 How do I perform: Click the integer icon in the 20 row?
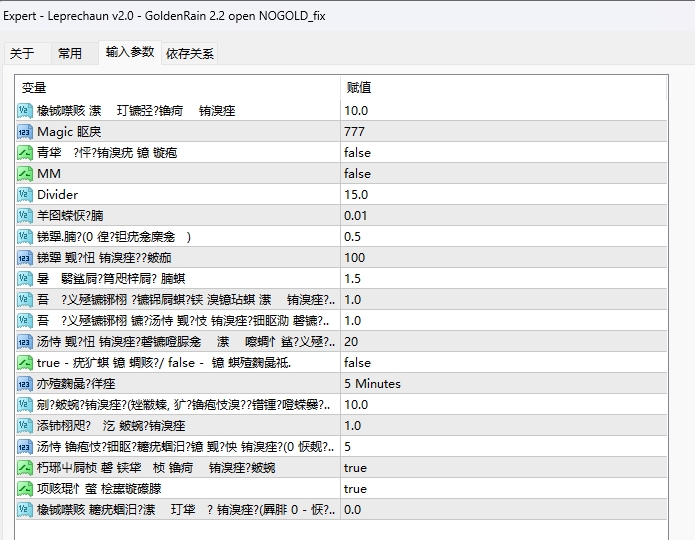click(x=25, y=341)
